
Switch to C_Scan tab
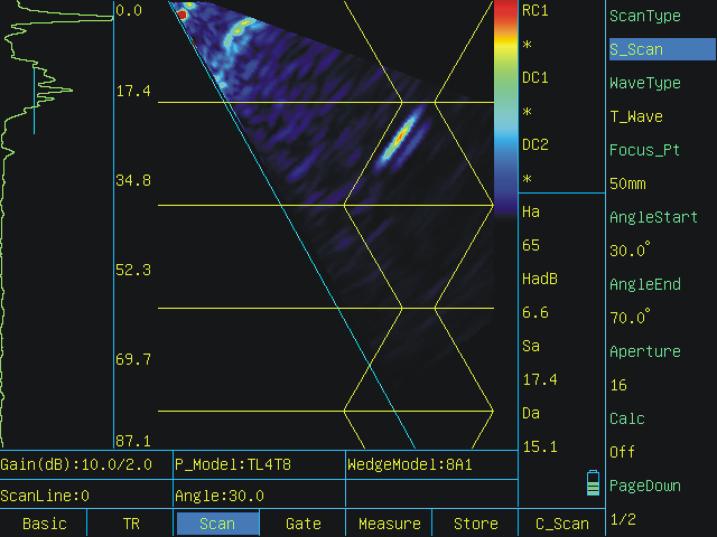point(561,524)
